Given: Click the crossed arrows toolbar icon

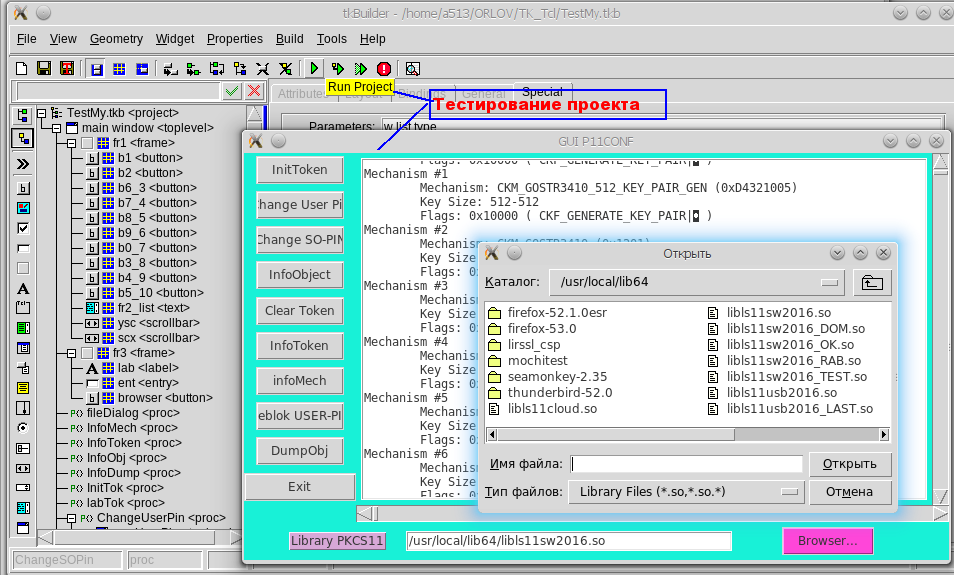Looking at the screenshot, I should [x=262, y=69].
